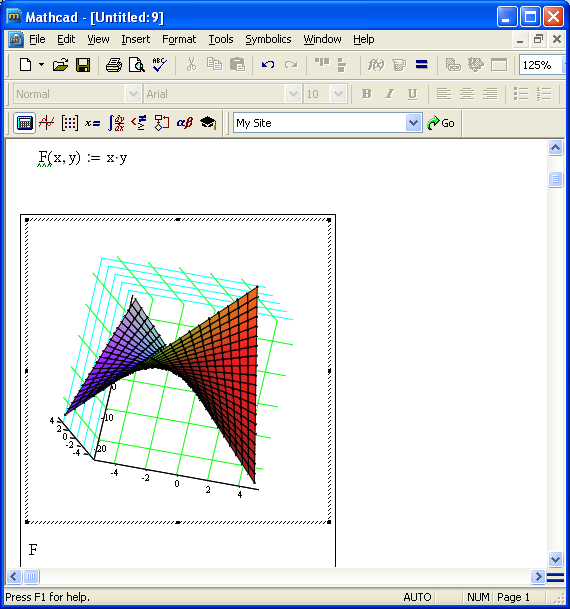Toggle center text alignment button

[x=467, y=94]
